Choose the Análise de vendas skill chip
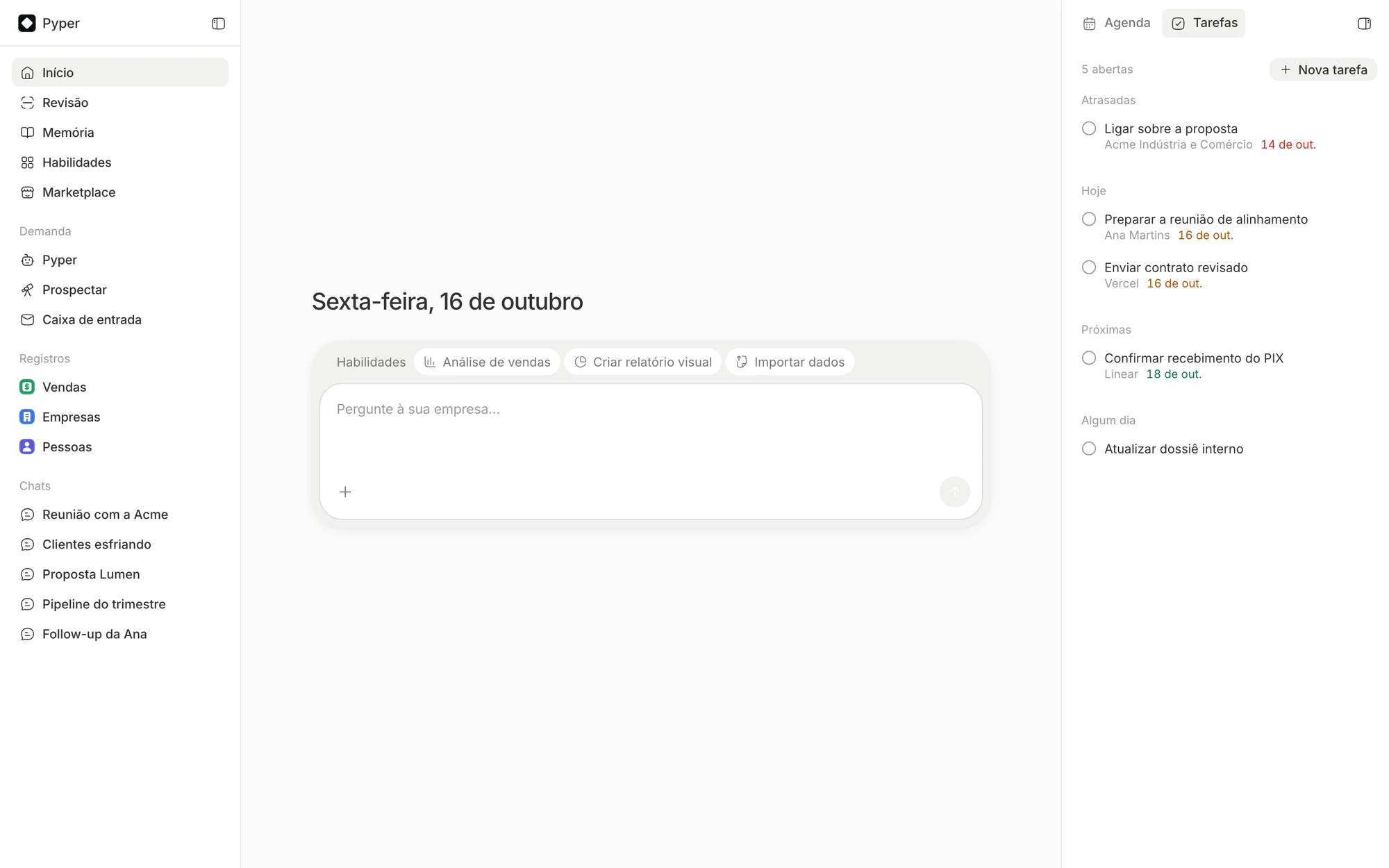Image resolution: width=1389 pixels, height=868 pixels. point(487,362)
